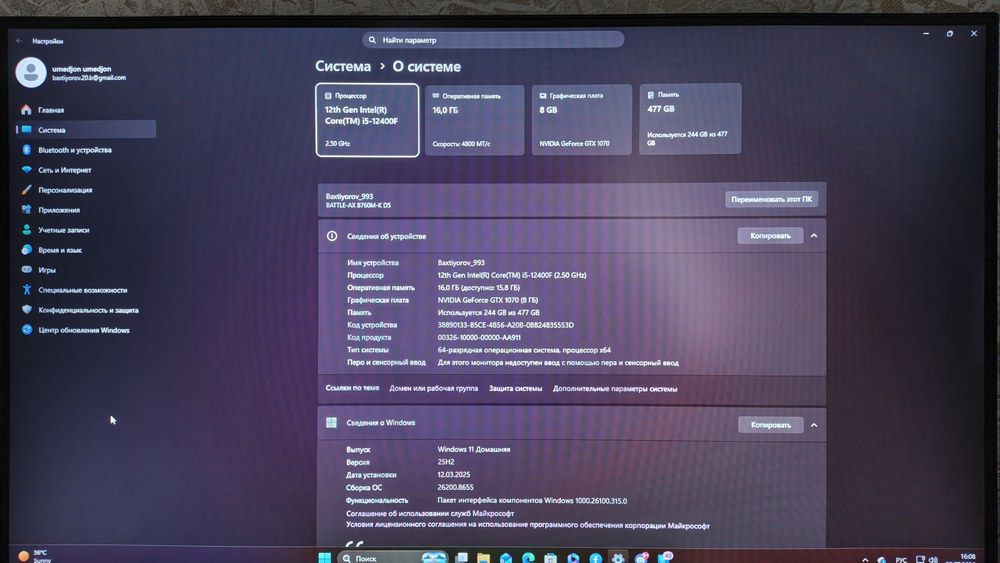Open the 36°C Sunny weather widget

click(35, 556)
